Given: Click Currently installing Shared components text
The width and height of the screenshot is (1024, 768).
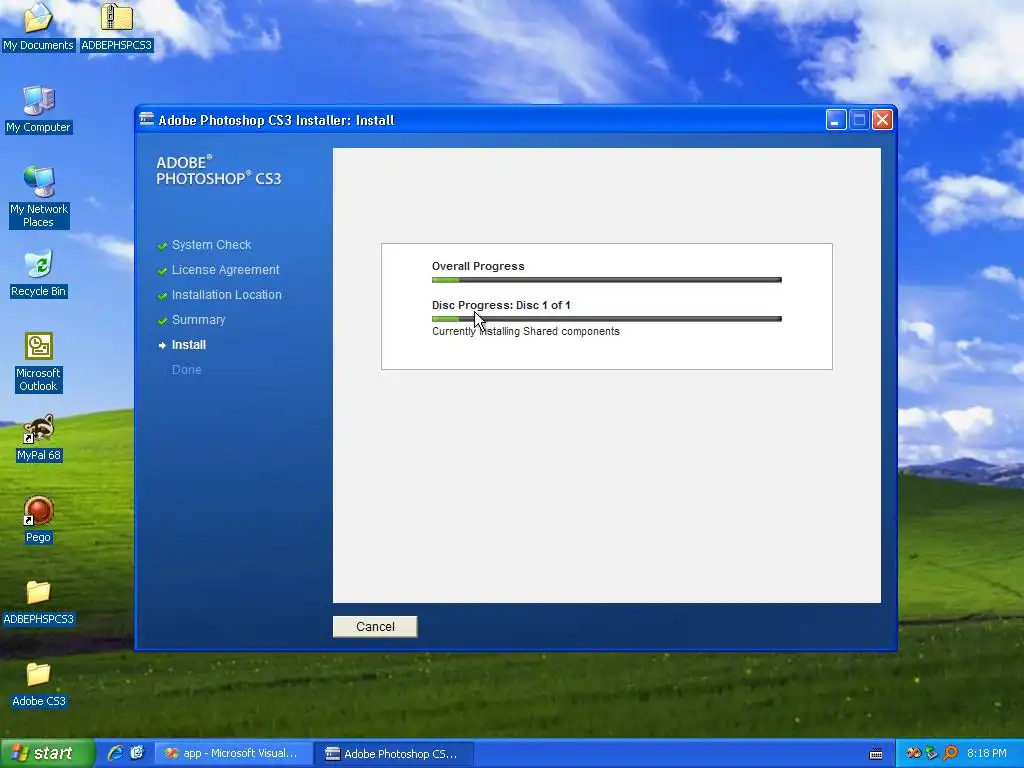Looking at the screenshot, I should pyautogui.click(x=526, y=331).
